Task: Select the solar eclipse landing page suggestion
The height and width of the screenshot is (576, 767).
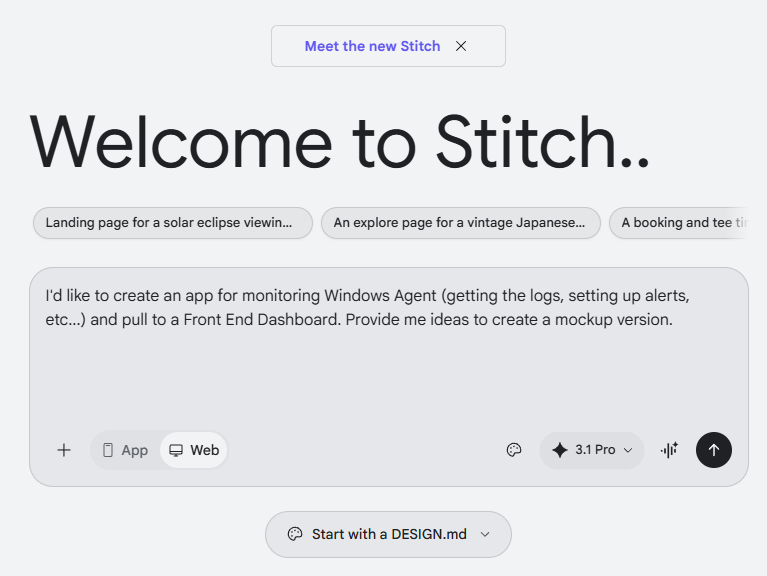Action: tap(173, 223)
